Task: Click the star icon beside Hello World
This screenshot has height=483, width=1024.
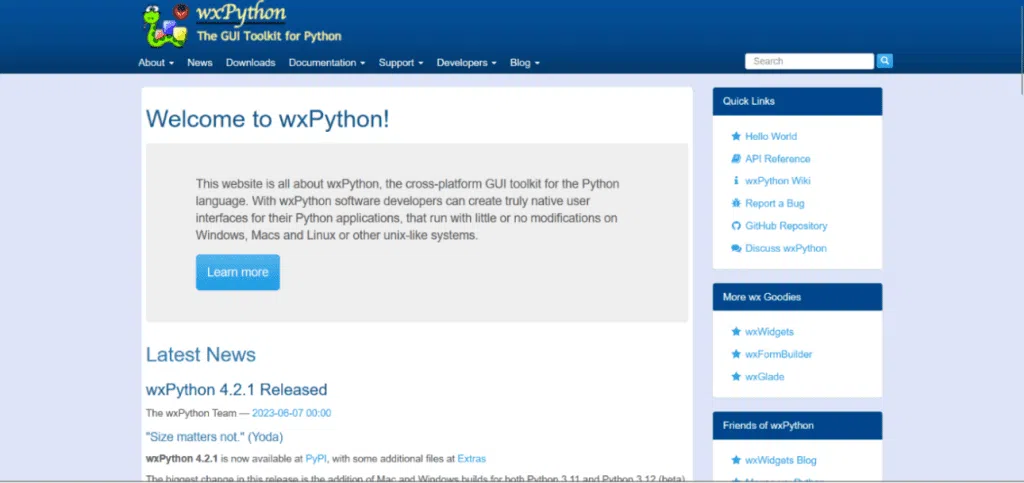Action: 736,136
